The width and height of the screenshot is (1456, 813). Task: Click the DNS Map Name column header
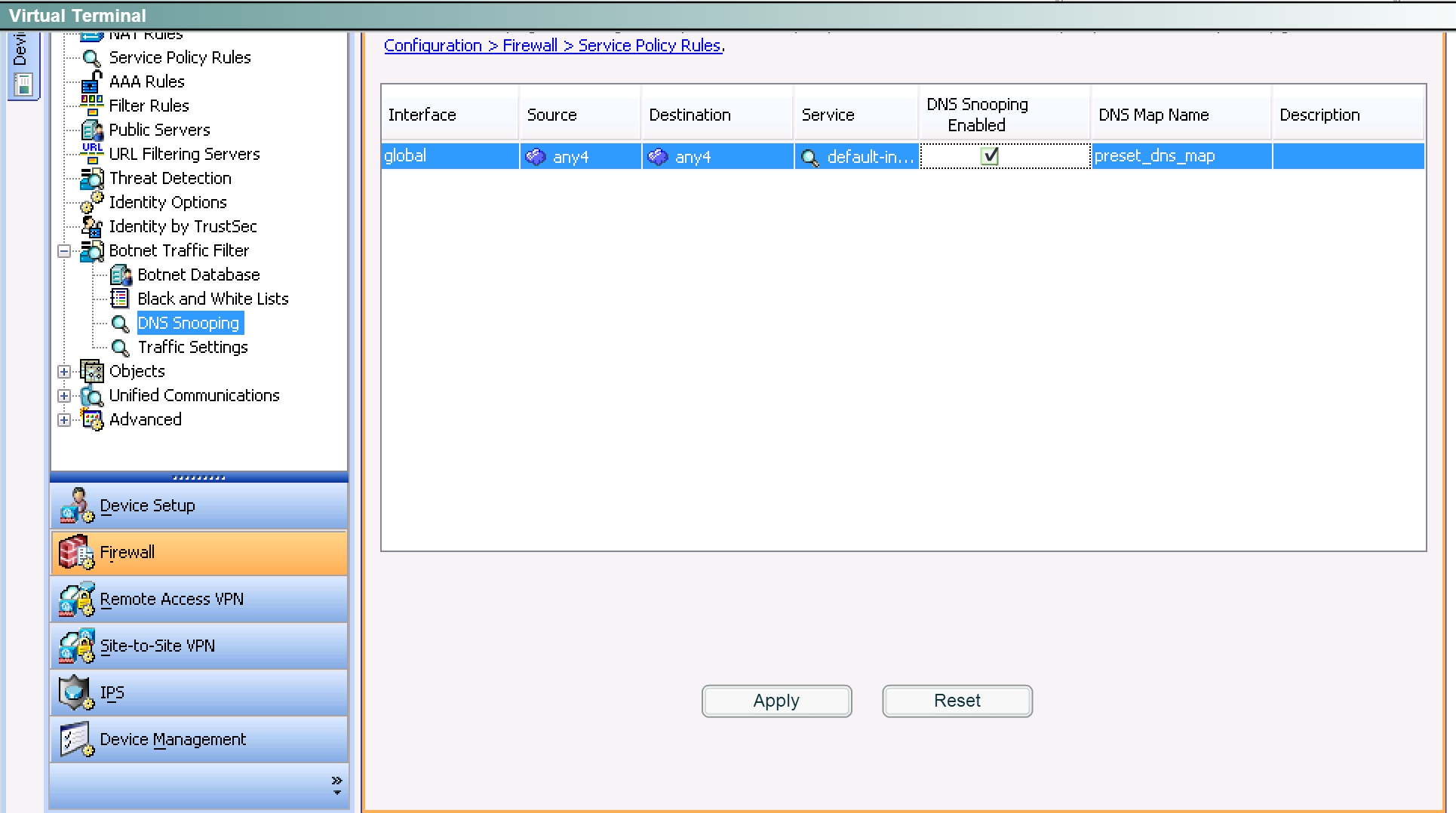(1181, 115)
